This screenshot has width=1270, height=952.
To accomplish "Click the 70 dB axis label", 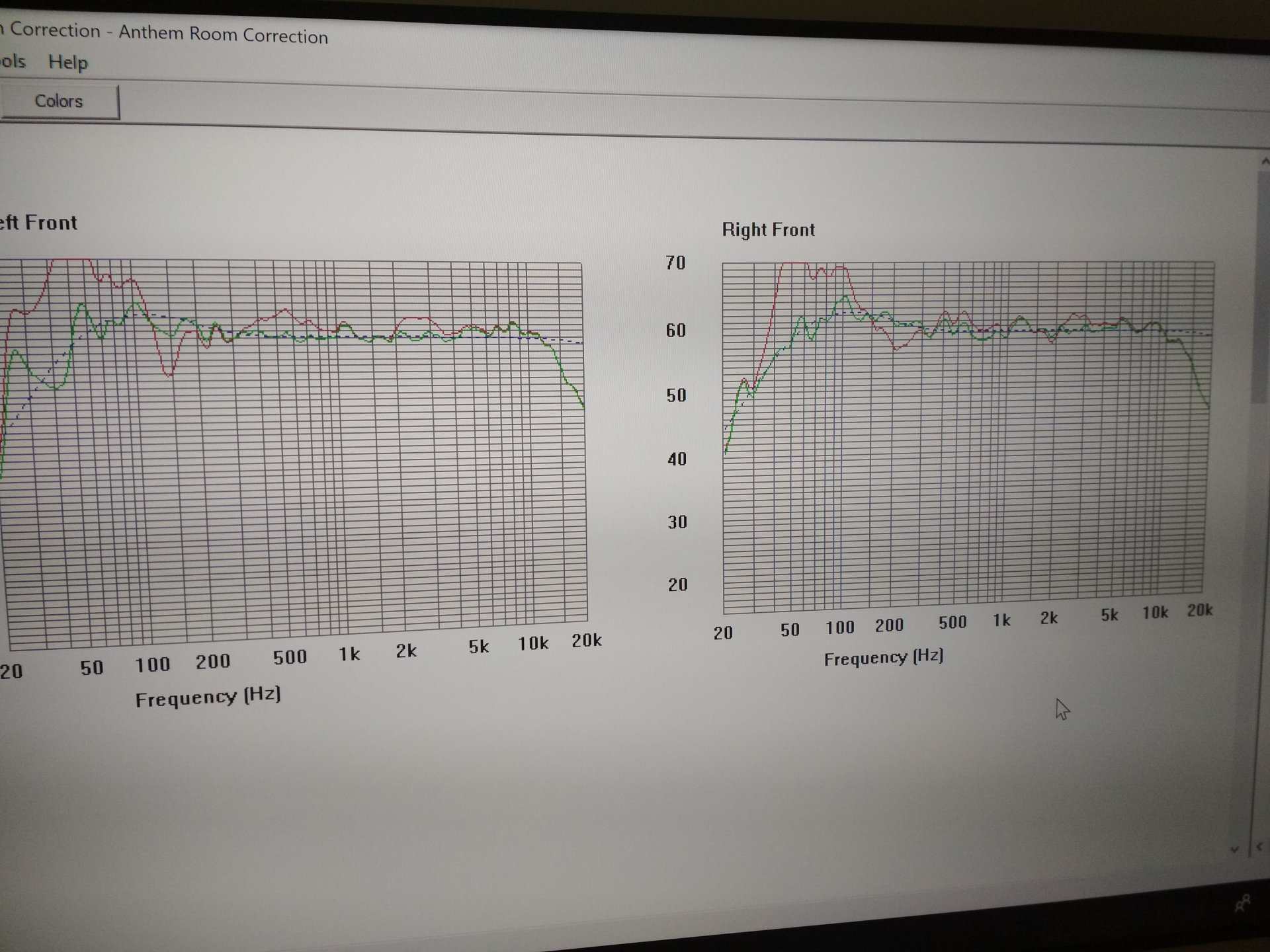I will pyautogui.click(x=675, y=263).
